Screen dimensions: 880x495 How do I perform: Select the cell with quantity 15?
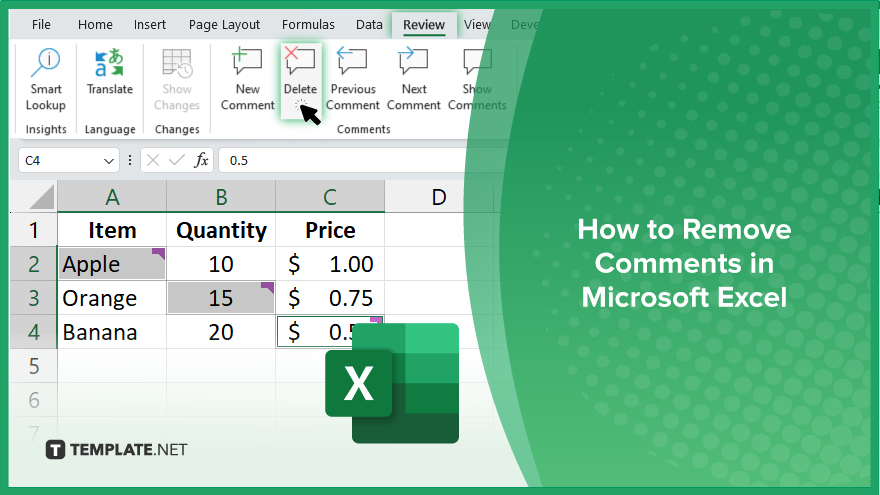tap(221, 298)
